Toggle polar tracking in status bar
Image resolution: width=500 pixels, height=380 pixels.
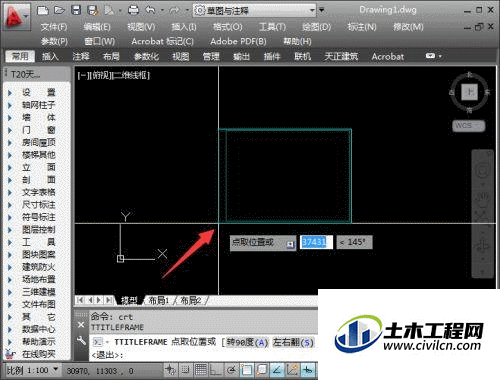pos(231,370)
